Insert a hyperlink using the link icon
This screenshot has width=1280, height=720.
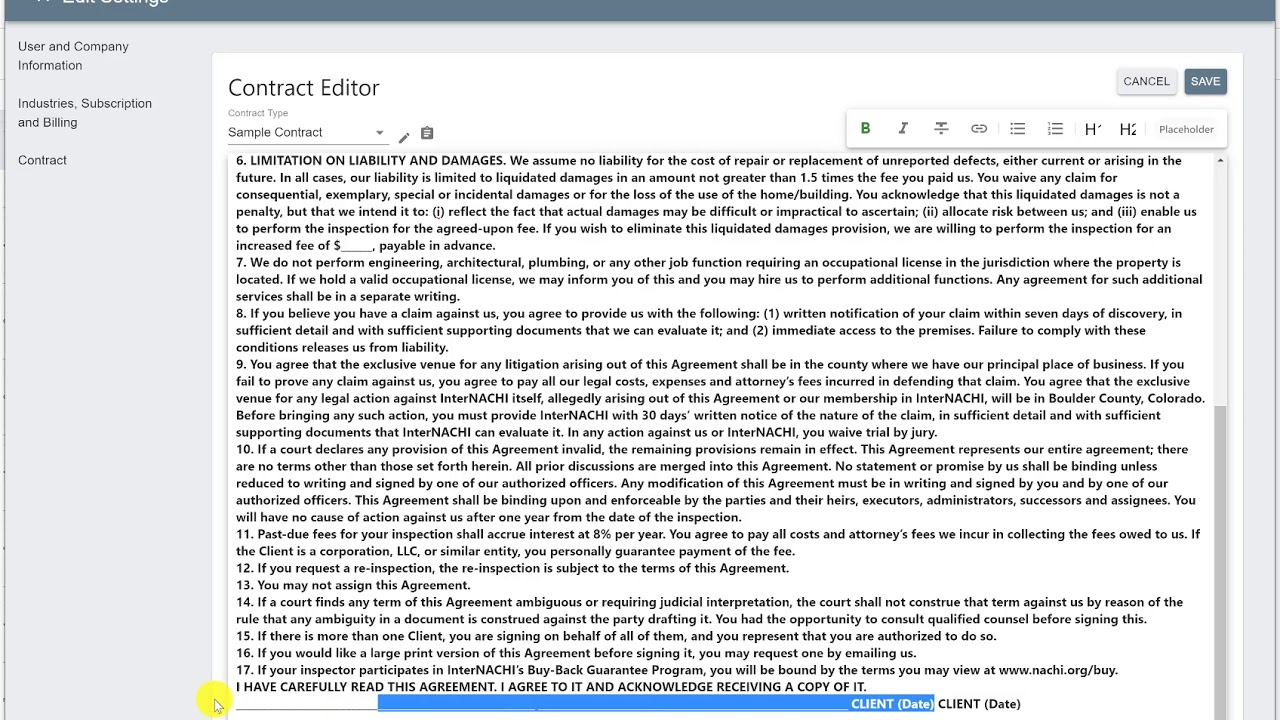[979, 129]
